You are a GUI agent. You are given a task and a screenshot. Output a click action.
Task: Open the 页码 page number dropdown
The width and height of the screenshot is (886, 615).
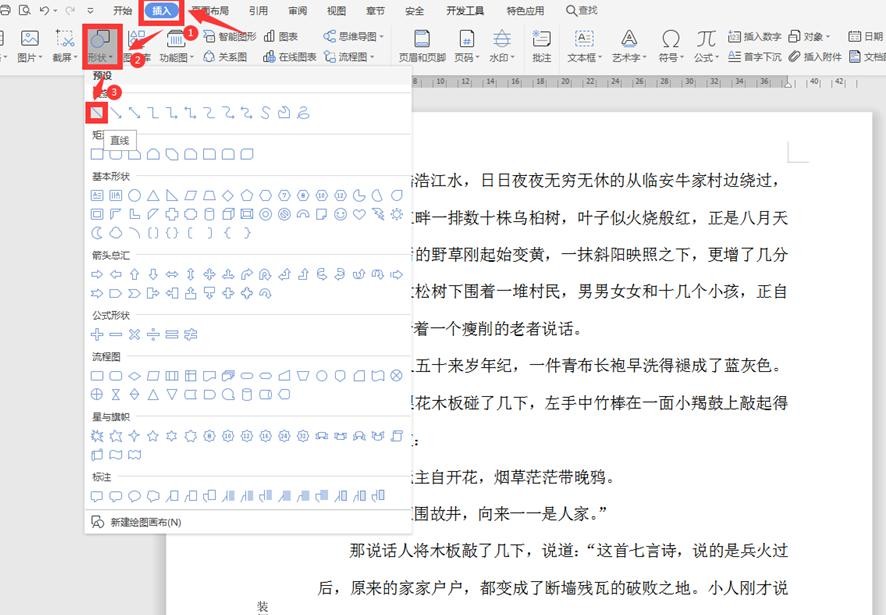tap(466, 45)
